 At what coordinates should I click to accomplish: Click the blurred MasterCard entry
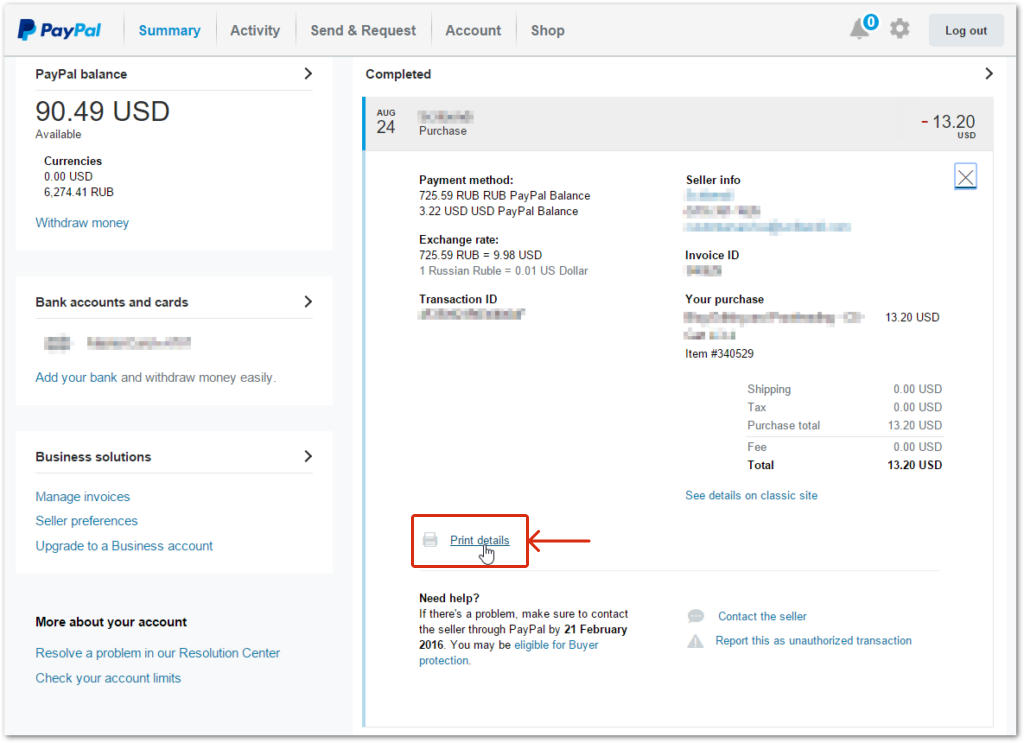pos(138,343)
